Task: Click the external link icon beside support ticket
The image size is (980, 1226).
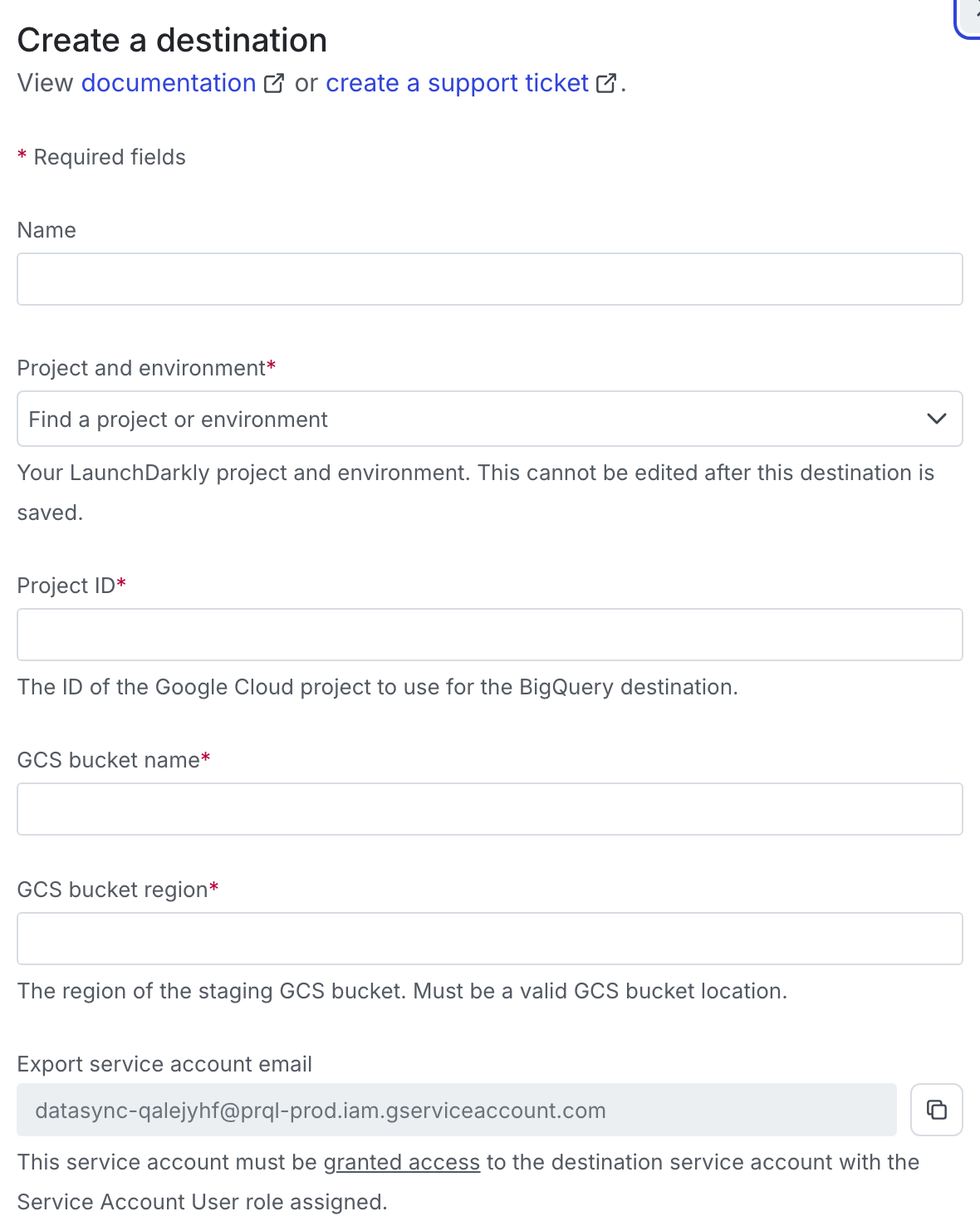Action: pyautogui.click(x=606, y=83)
